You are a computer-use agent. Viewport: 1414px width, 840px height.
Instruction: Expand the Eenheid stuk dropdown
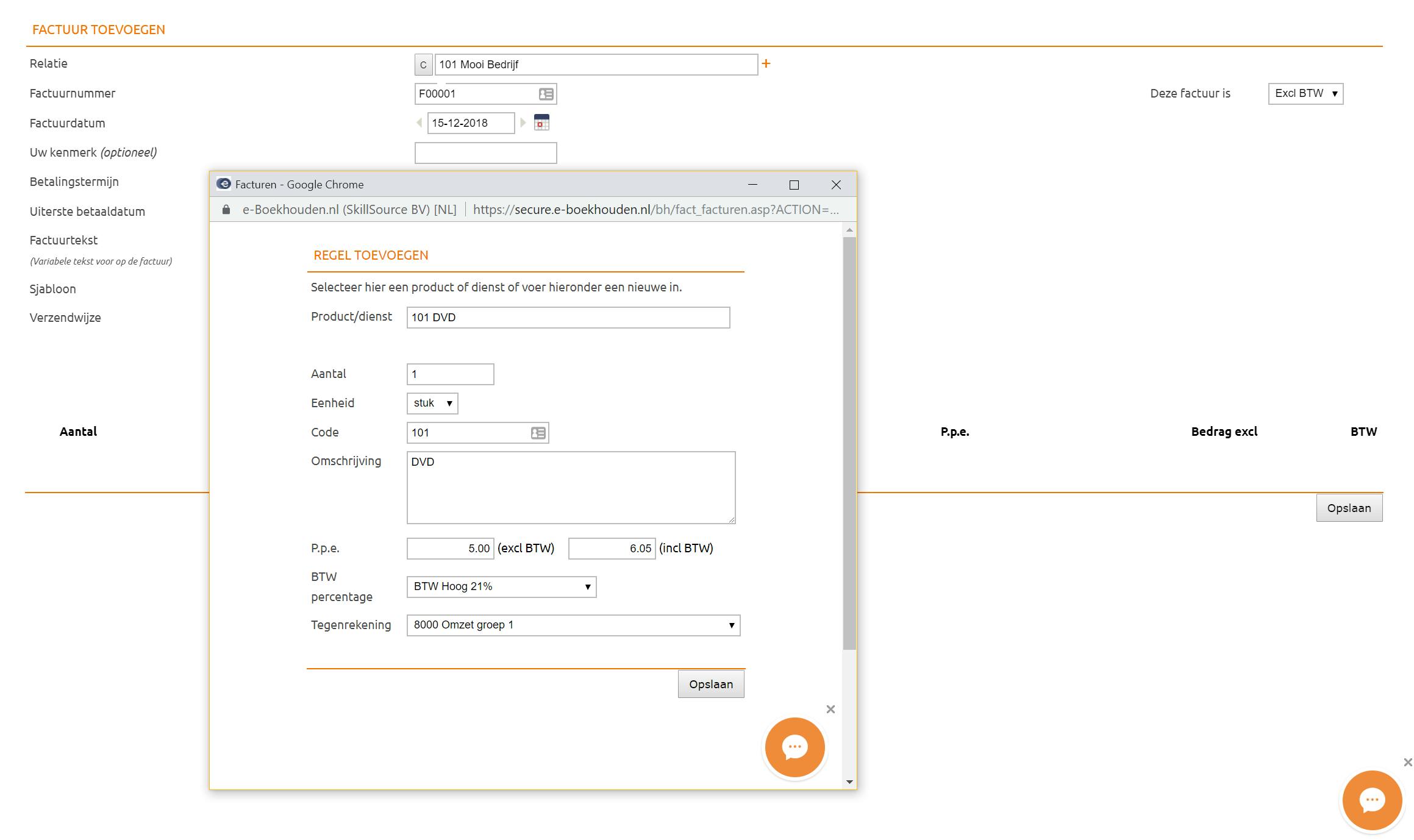[x=432, y=404]
